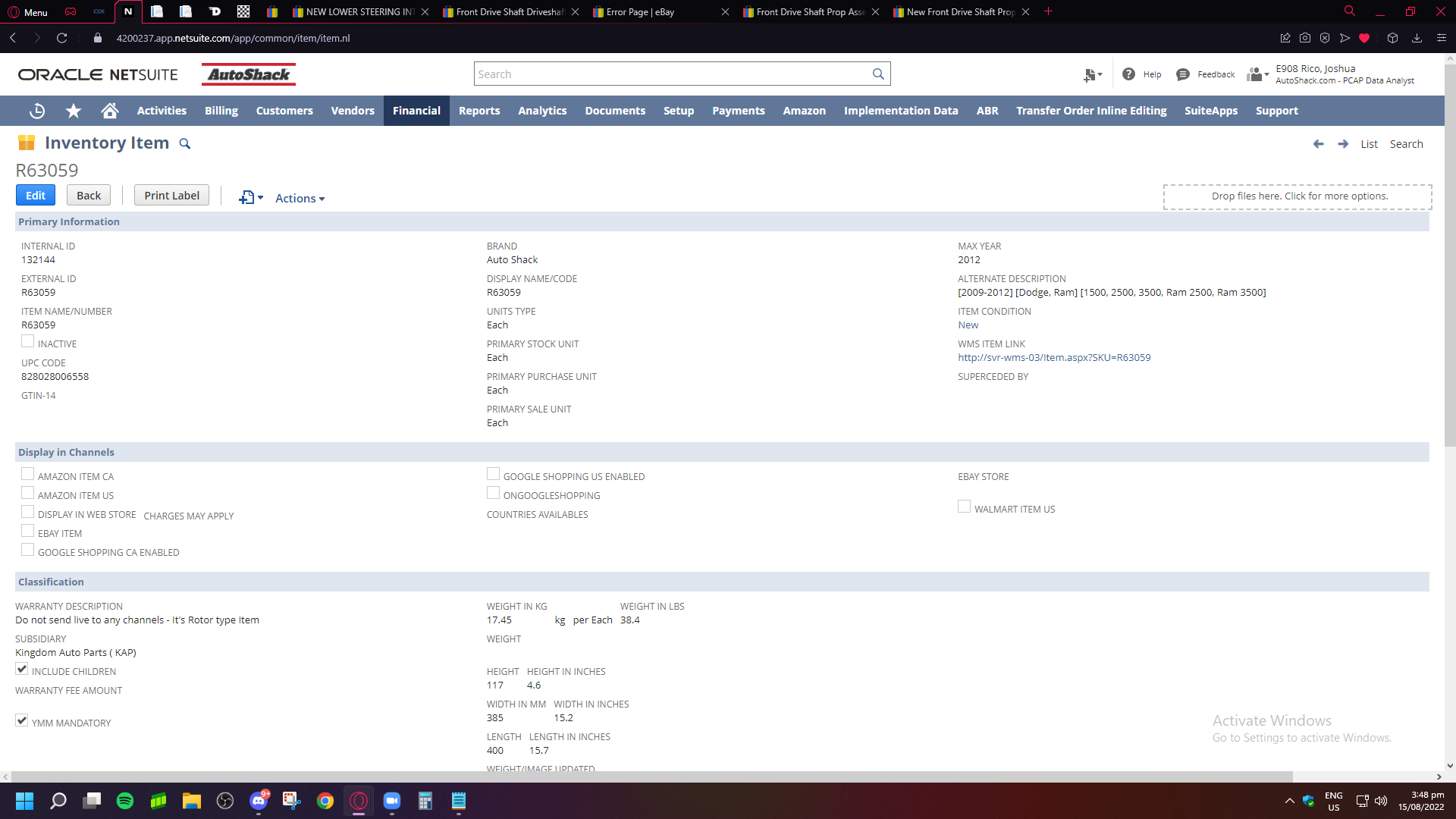
Task: Click into the global Search field
Action: tap(671, 74)
